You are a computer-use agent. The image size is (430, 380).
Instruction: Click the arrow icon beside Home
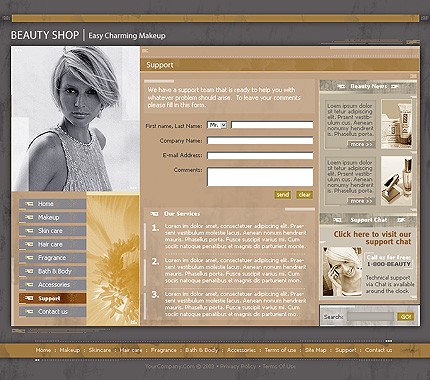pos(29,204)
